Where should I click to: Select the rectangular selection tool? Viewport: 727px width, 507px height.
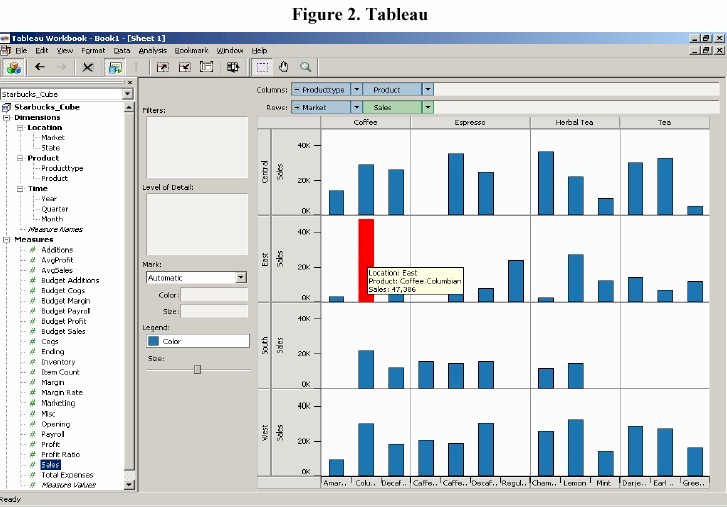[263, 67]
